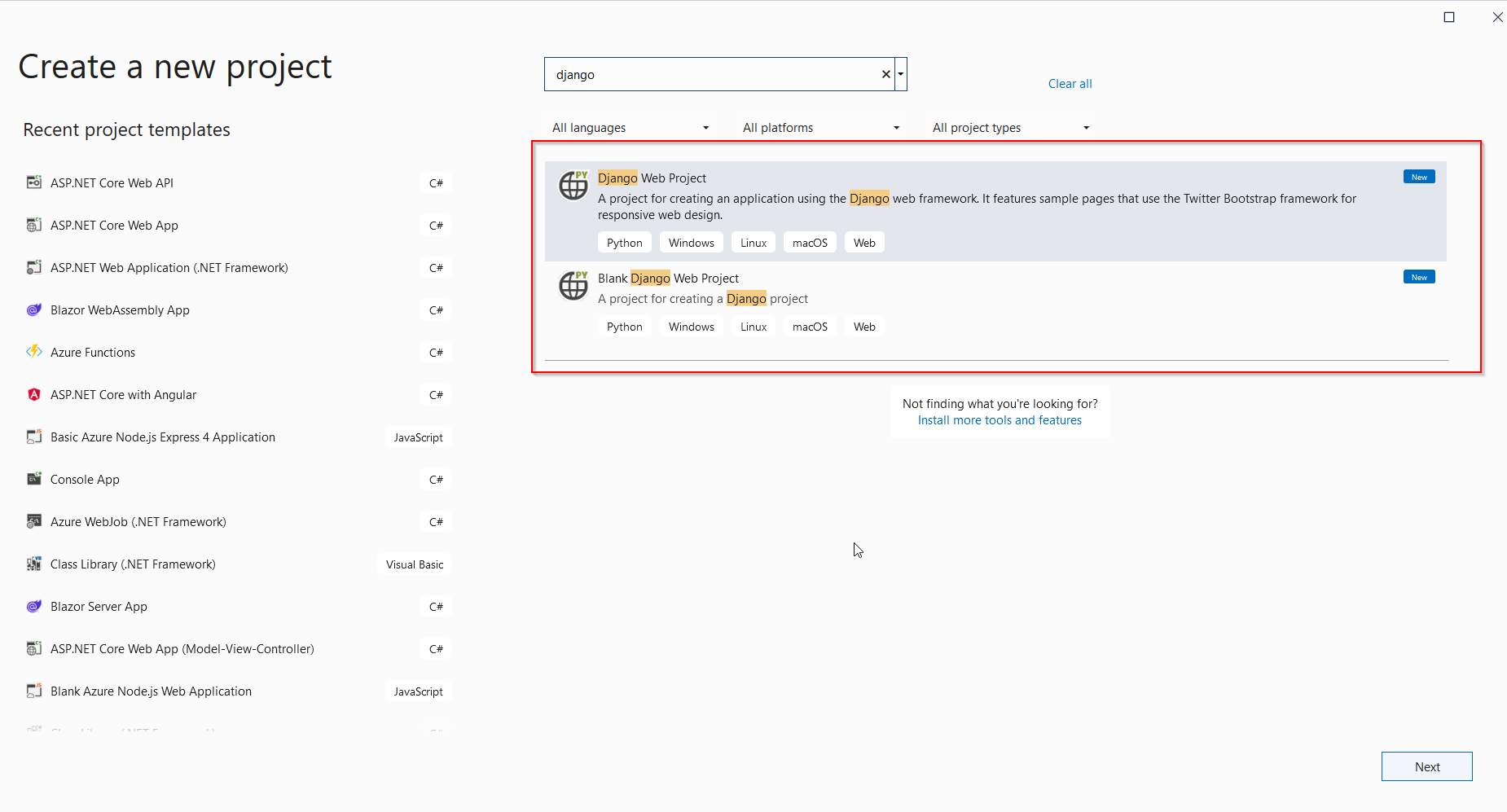The width and height of the screenshot is (1507, 812).
Task: Clear the django search text with X
Action: (885, 74)
